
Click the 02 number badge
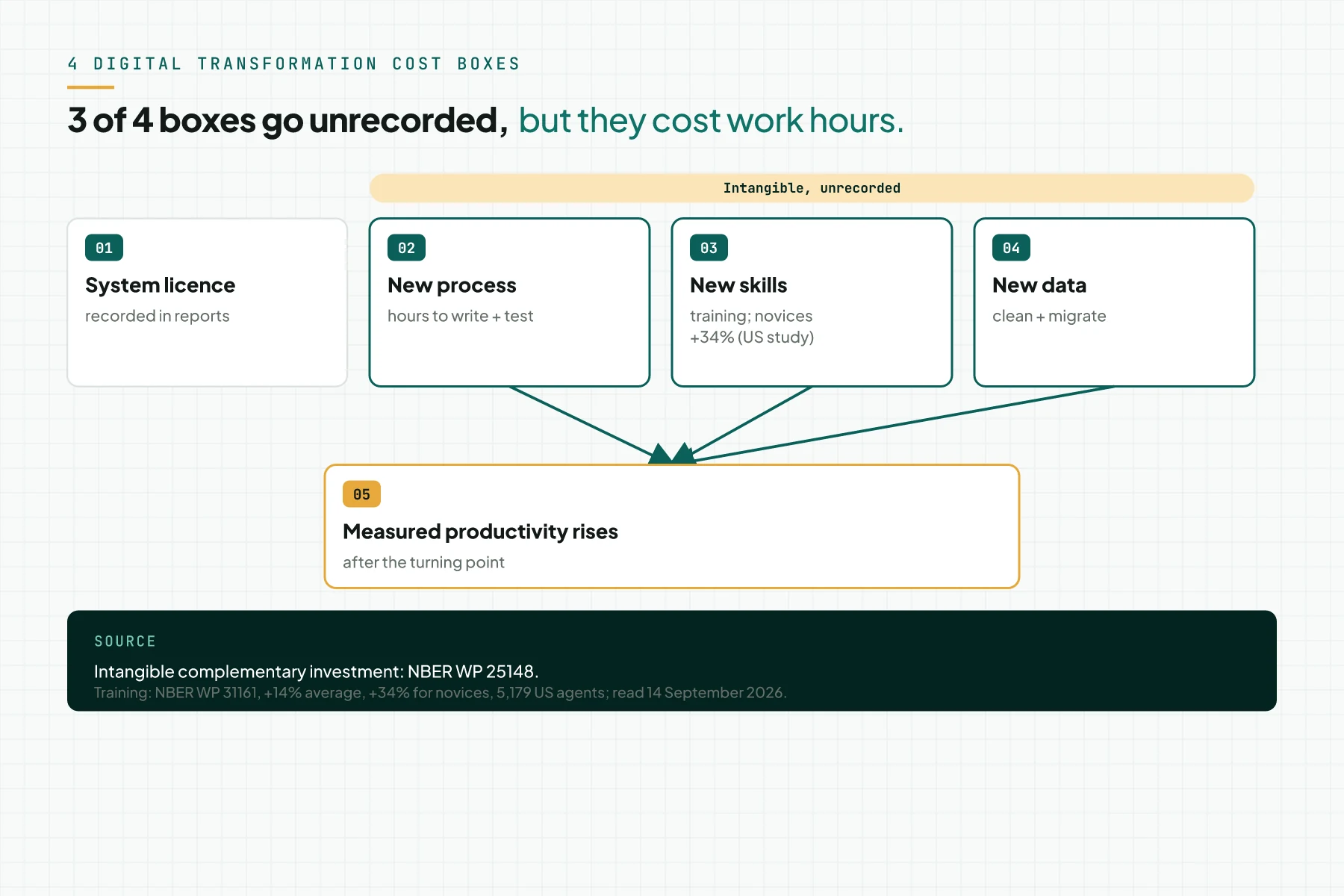(406, 248)
